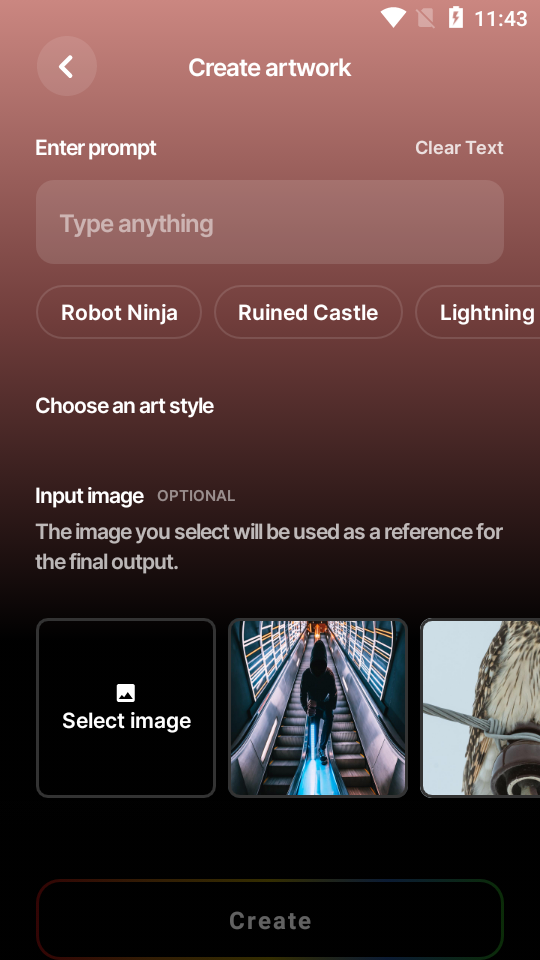Choose the Ruined Castle prompt suggestion
540x960 pixels.
[308, 312]
